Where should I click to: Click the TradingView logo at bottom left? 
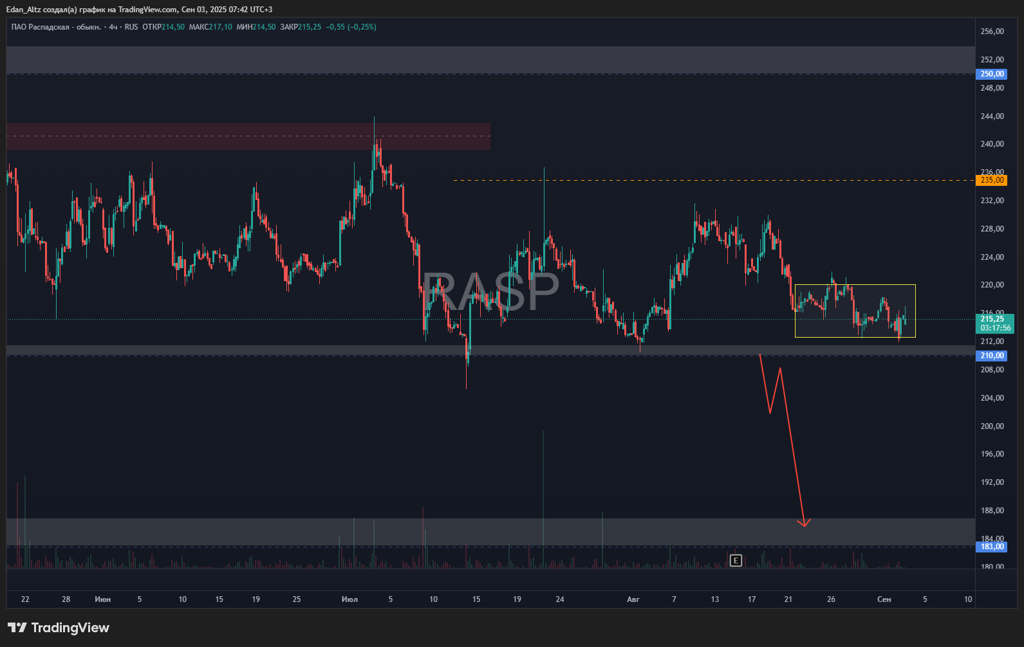(x=58, y=628)
